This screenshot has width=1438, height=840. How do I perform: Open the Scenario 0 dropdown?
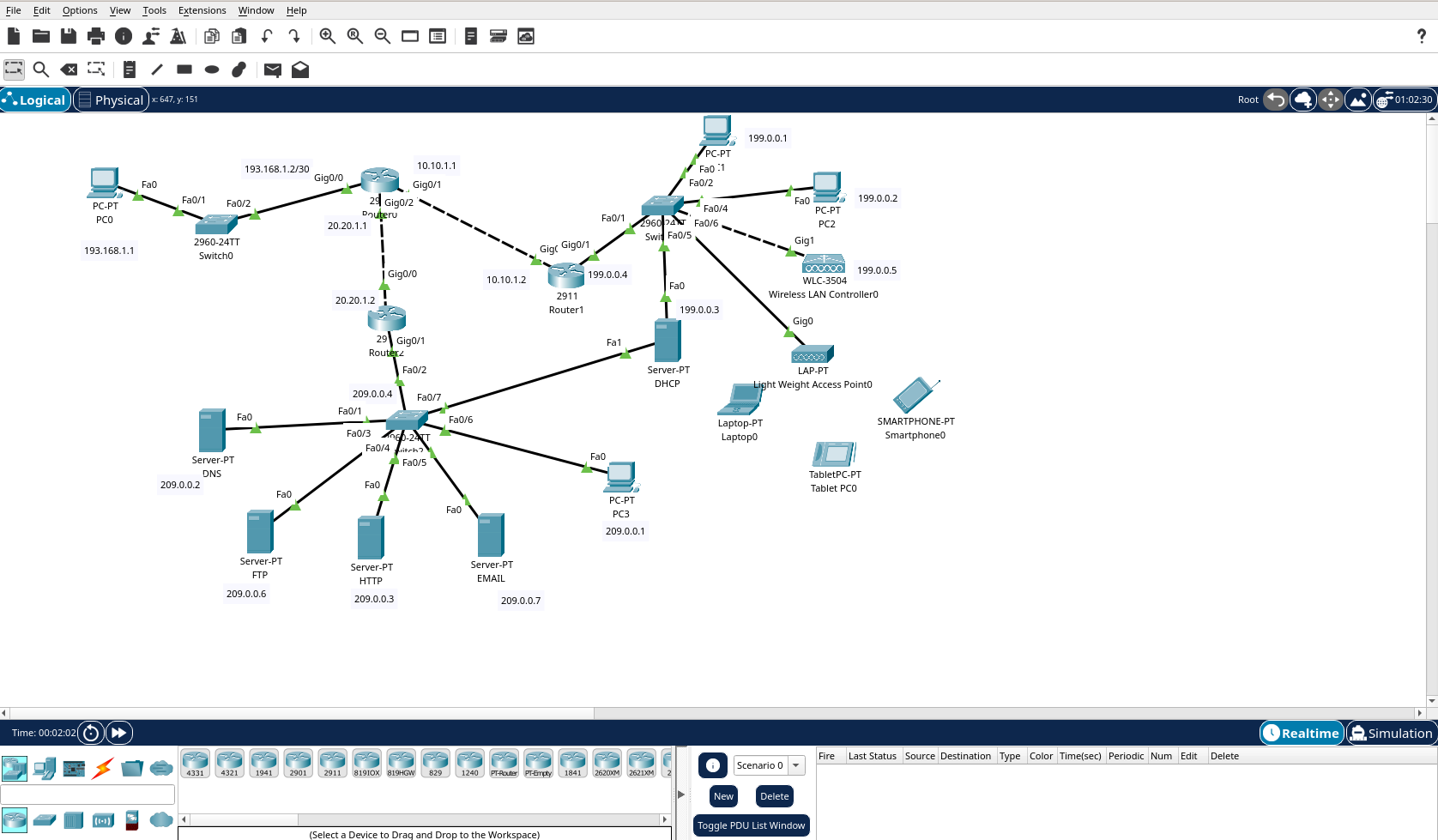[770, 765]
